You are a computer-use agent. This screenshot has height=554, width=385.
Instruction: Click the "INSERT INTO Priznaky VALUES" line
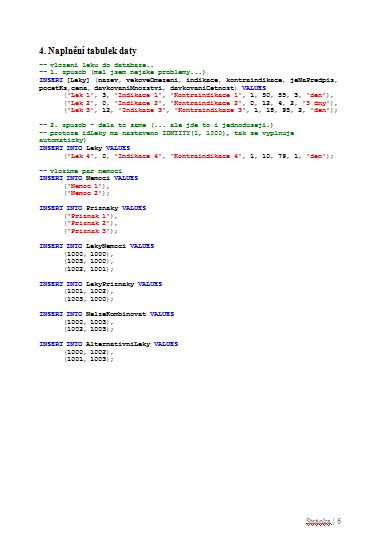(x=93, y=208)
